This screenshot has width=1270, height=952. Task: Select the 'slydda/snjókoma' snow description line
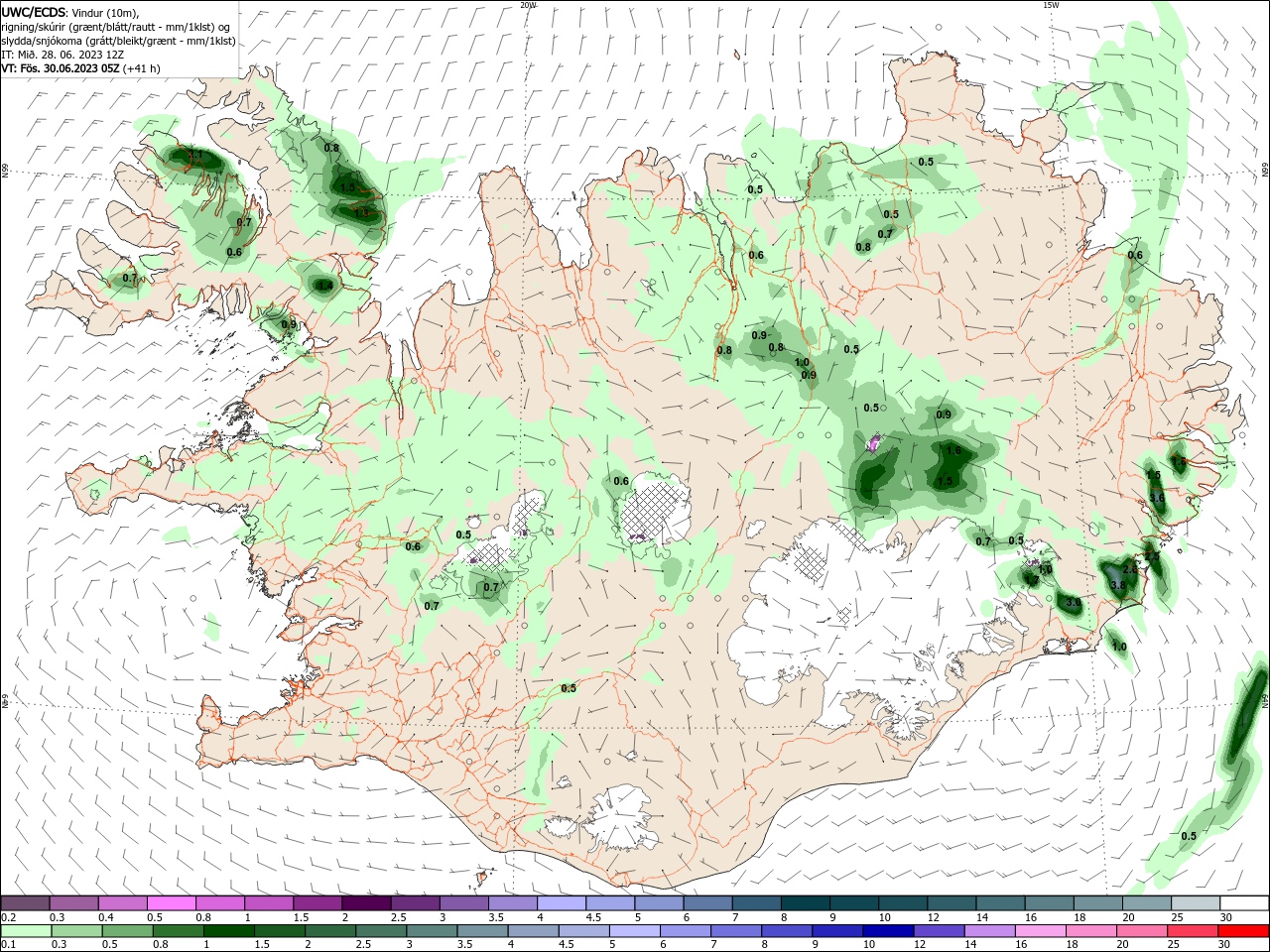[118, 41]
